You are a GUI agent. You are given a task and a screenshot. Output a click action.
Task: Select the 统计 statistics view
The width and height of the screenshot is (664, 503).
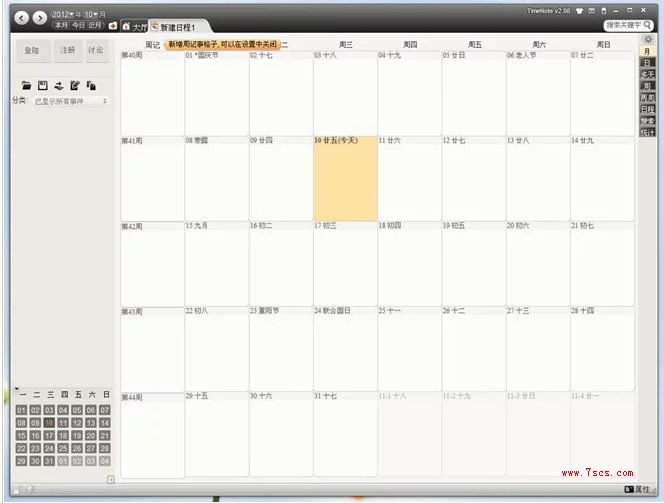point(647,132)
